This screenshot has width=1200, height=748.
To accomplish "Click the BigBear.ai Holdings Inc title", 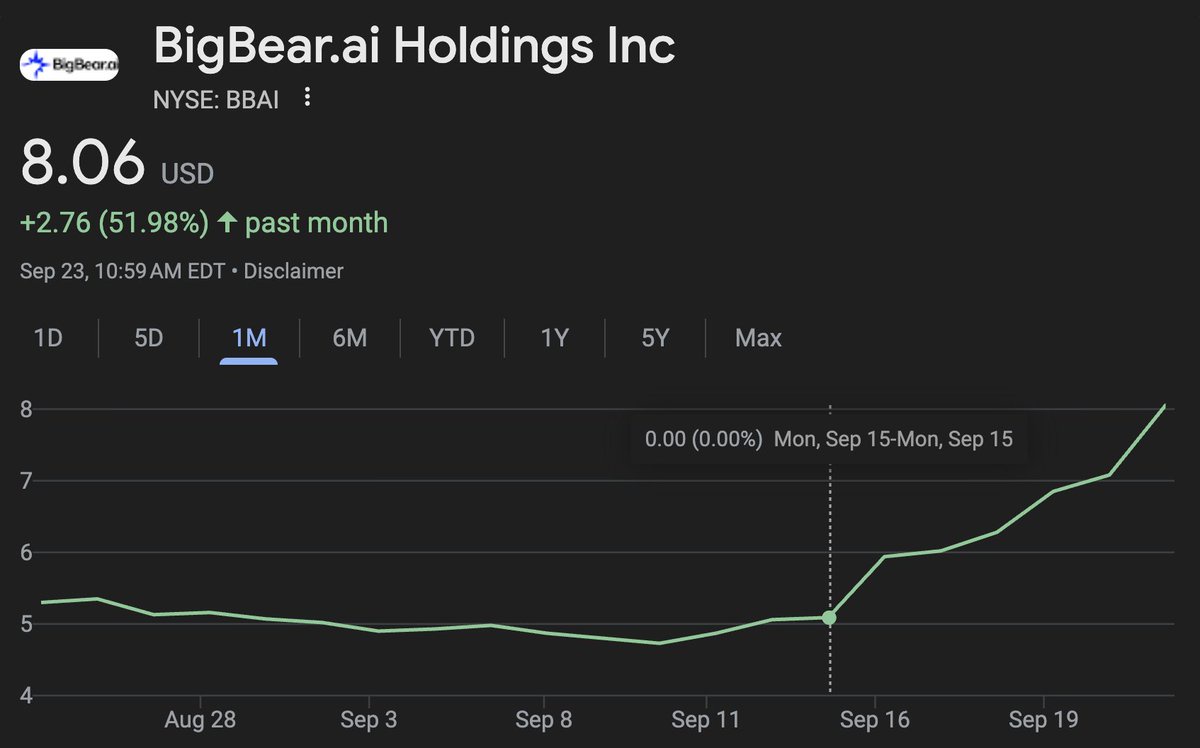I will click(413, 47).
